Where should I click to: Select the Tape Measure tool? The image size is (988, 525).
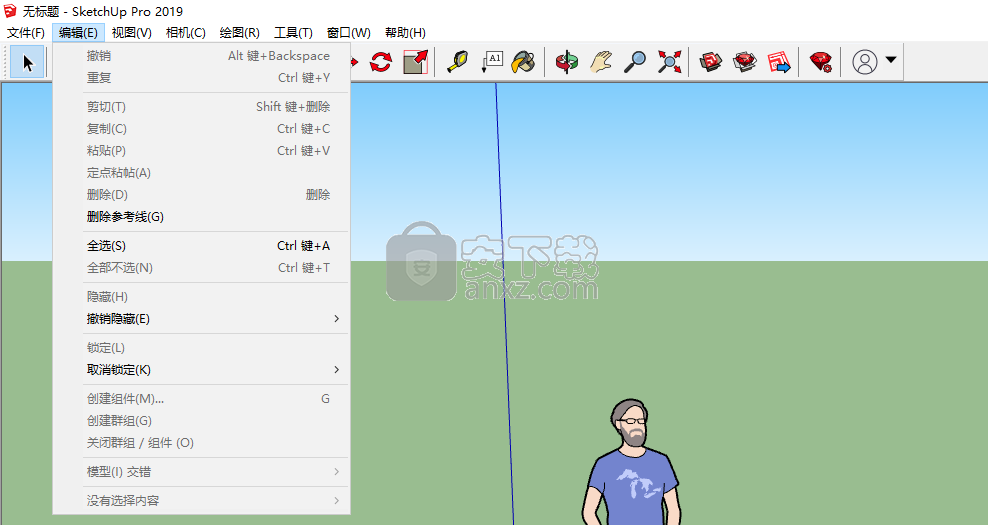[x=457, y=62]
